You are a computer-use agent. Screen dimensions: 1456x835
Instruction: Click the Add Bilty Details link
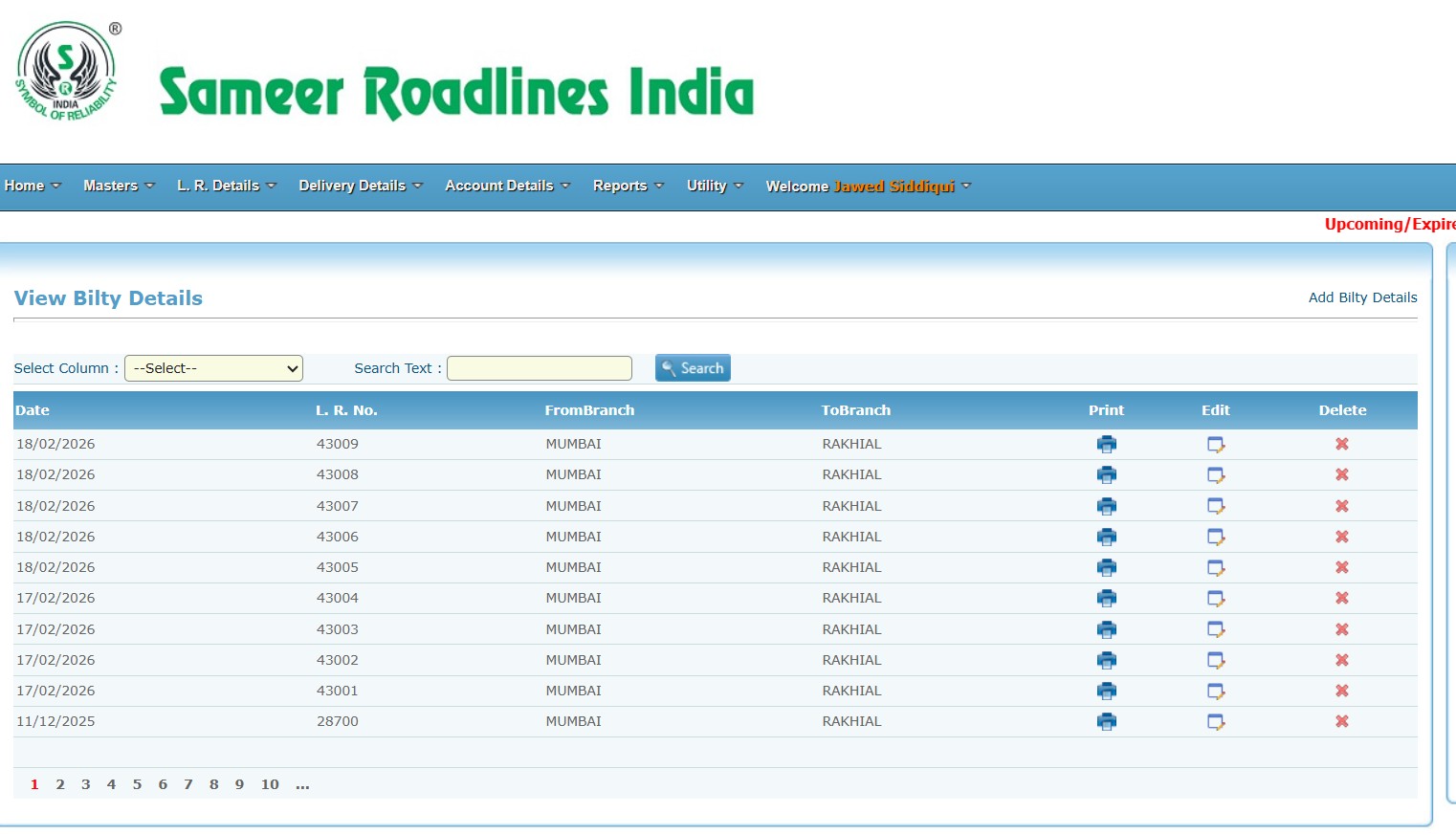coord(1362,297)
